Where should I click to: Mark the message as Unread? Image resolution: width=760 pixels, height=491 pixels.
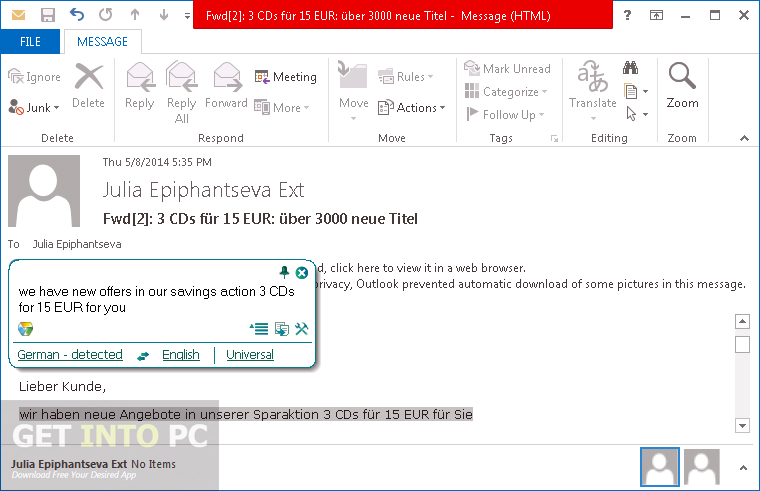(507, 68)
